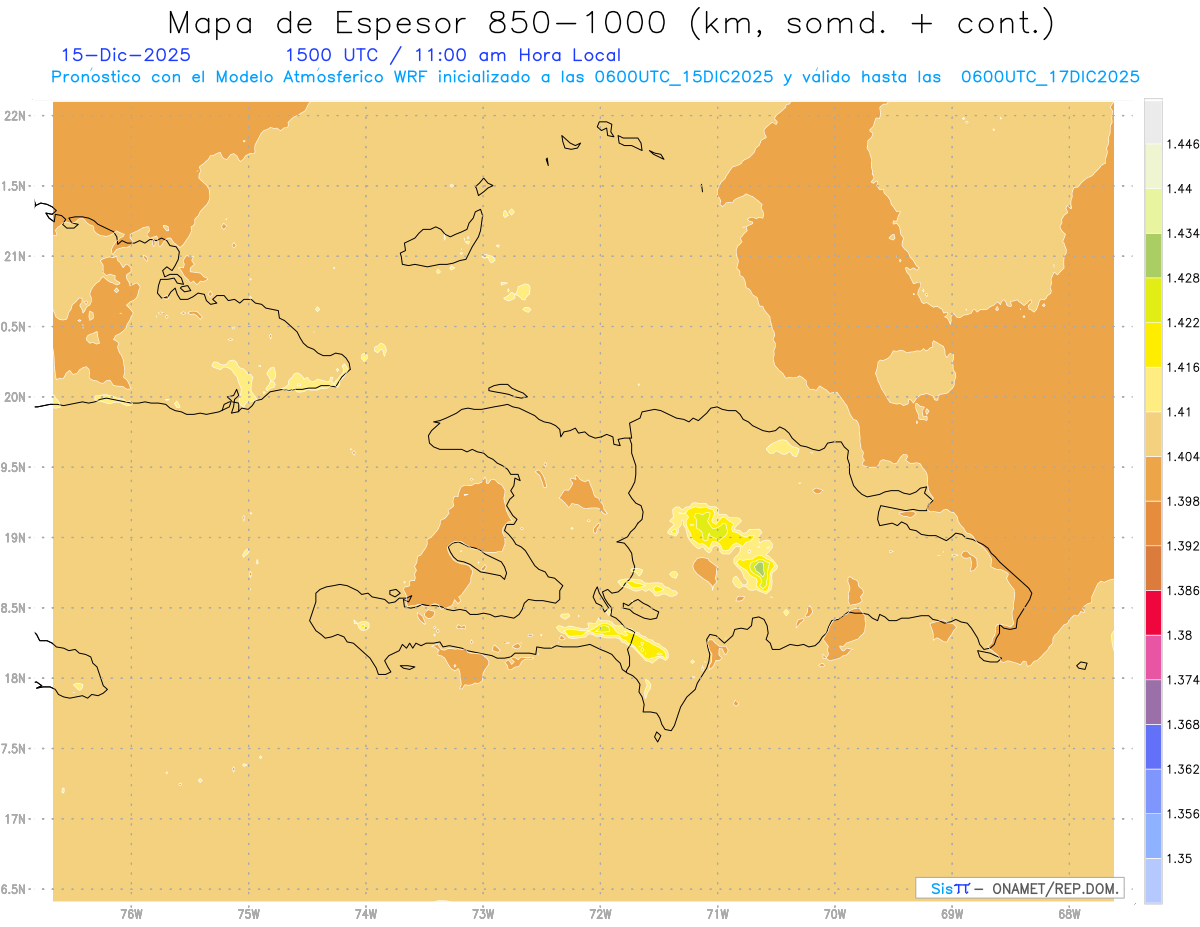
Task: Click the longitude label '70W'
Action: click(x=835, y=913)
